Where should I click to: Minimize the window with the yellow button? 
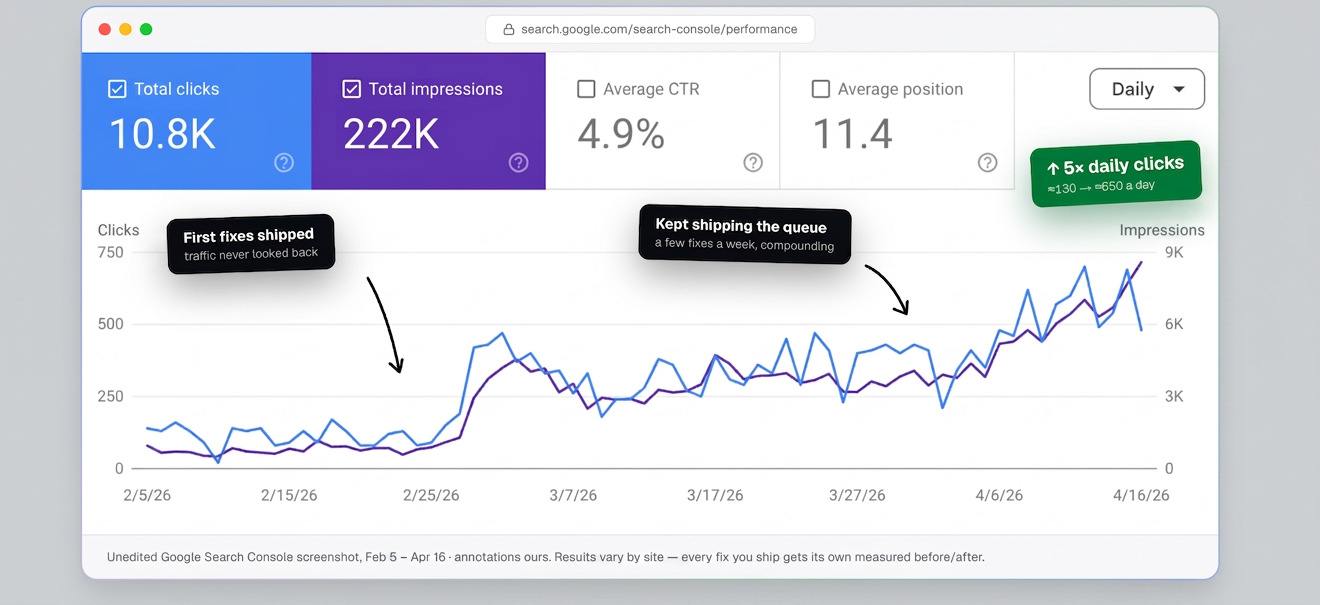[125, 29]
